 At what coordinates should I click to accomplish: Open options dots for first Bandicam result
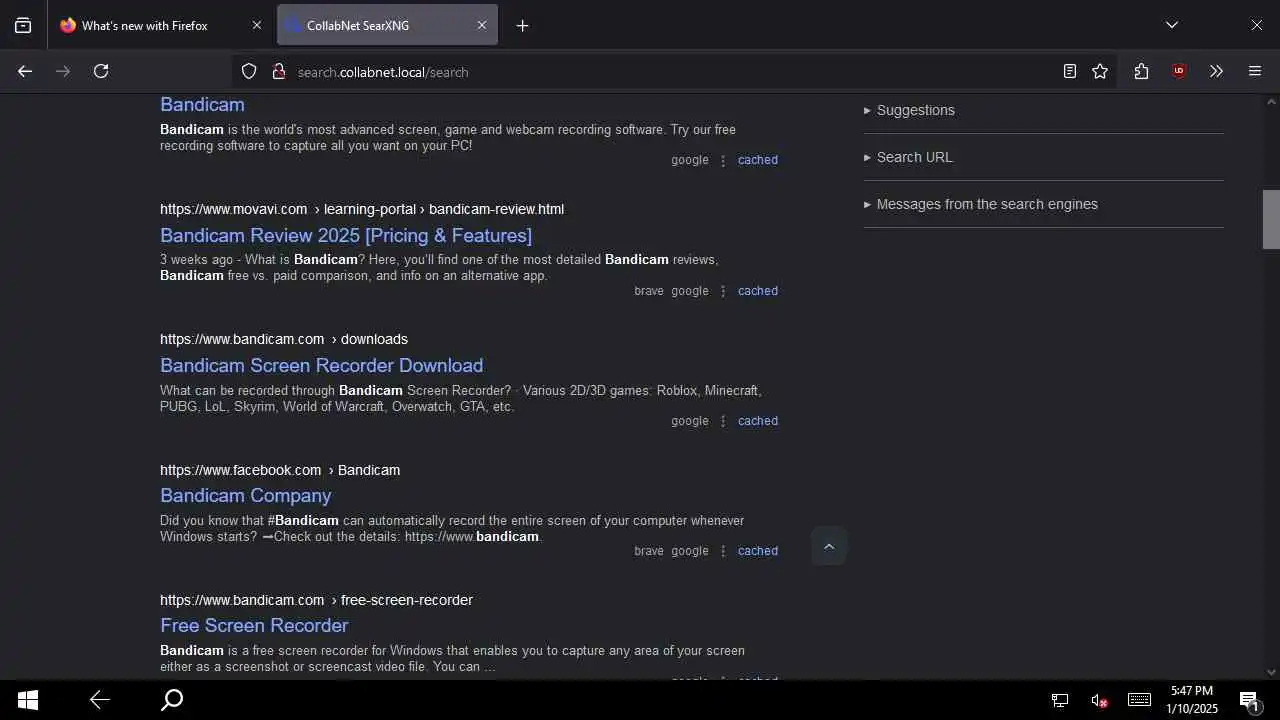click(x=723, y=160)
